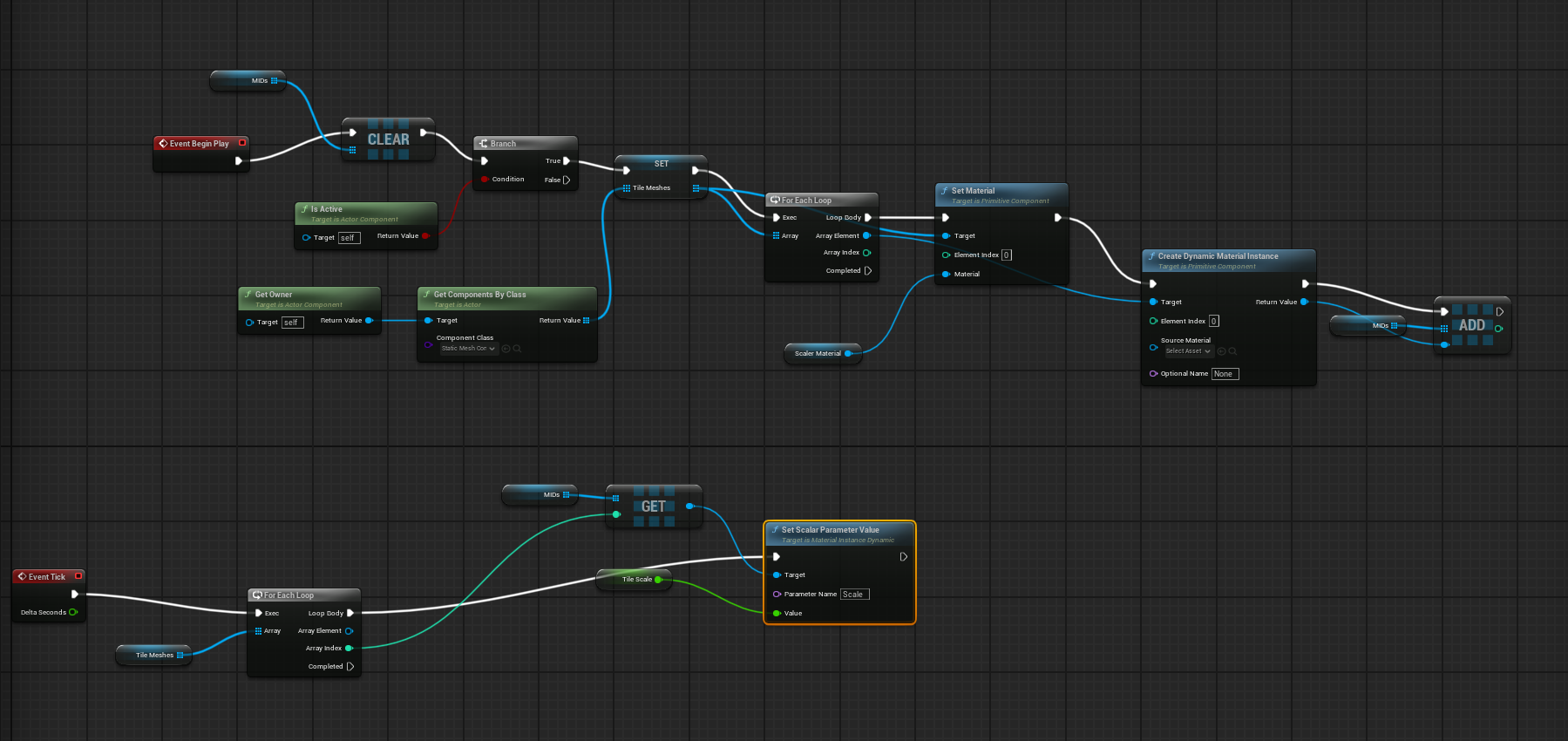Click the Tile Scale green output pin
The height and width of the screenshot is (741, 1568).
pyautogui.click(x=658, y=580)
